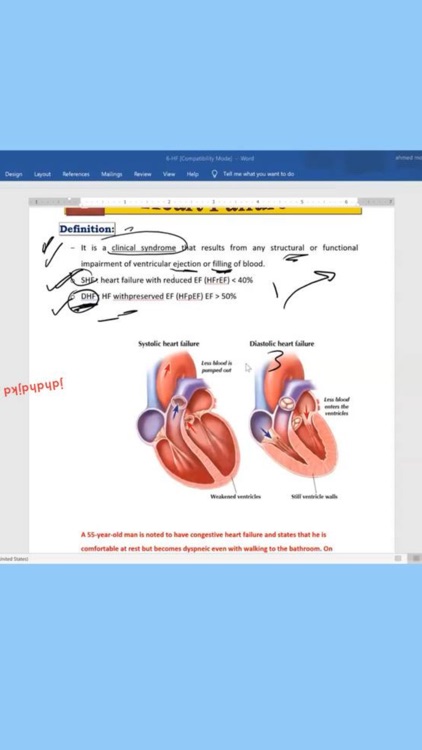422x750 pixels.
Task: Click the 'Weakened ventricles' label
Action: click(x=235, y=496)
